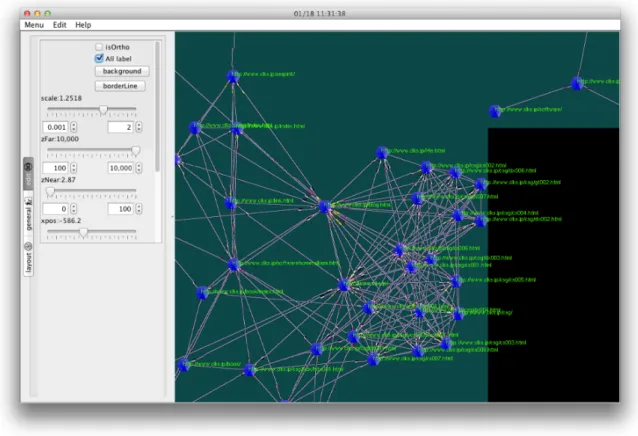This screenshot has width=638, height=436.
Task: Select the blue node labeled boost in the bottom-left
Action: click(x=184, y=365)
